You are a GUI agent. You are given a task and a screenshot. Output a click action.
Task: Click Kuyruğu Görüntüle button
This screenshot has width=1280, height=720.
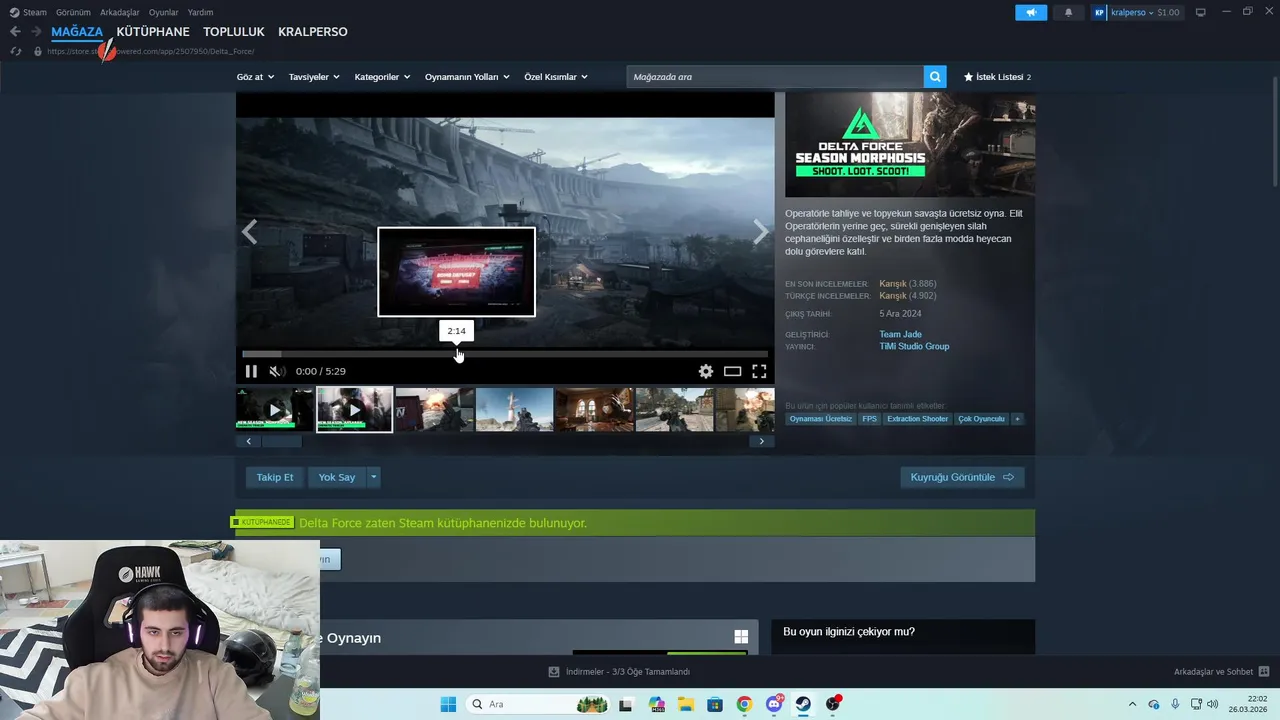point(962,477)
